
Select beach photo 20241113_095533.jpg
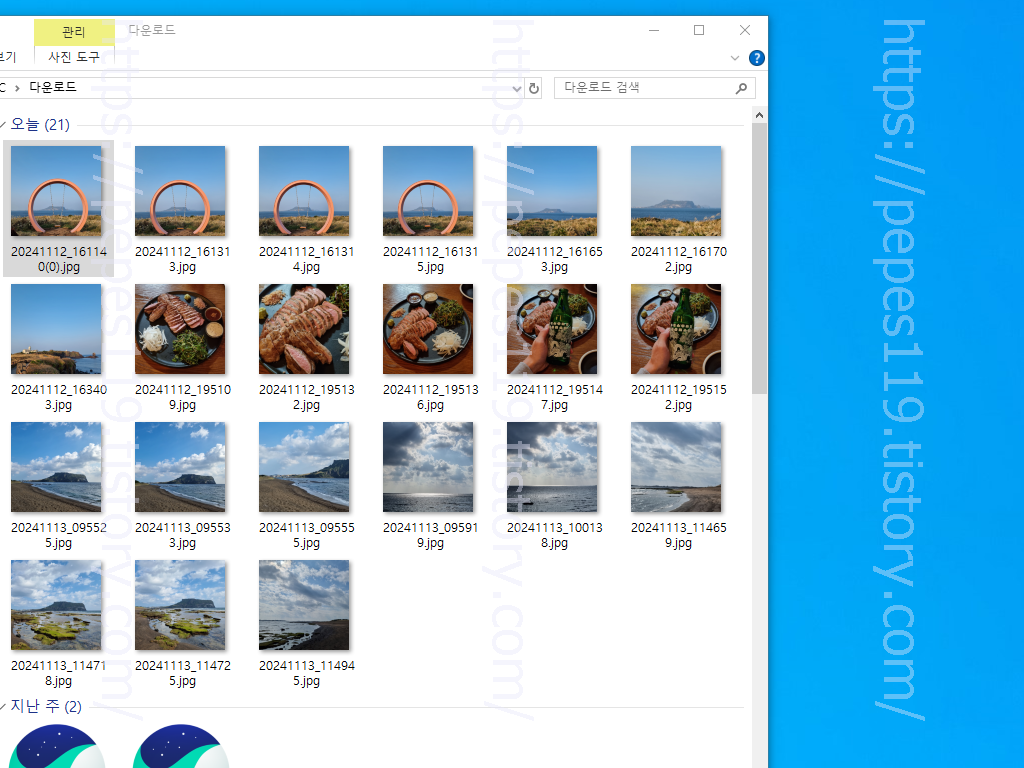(180, 467)
